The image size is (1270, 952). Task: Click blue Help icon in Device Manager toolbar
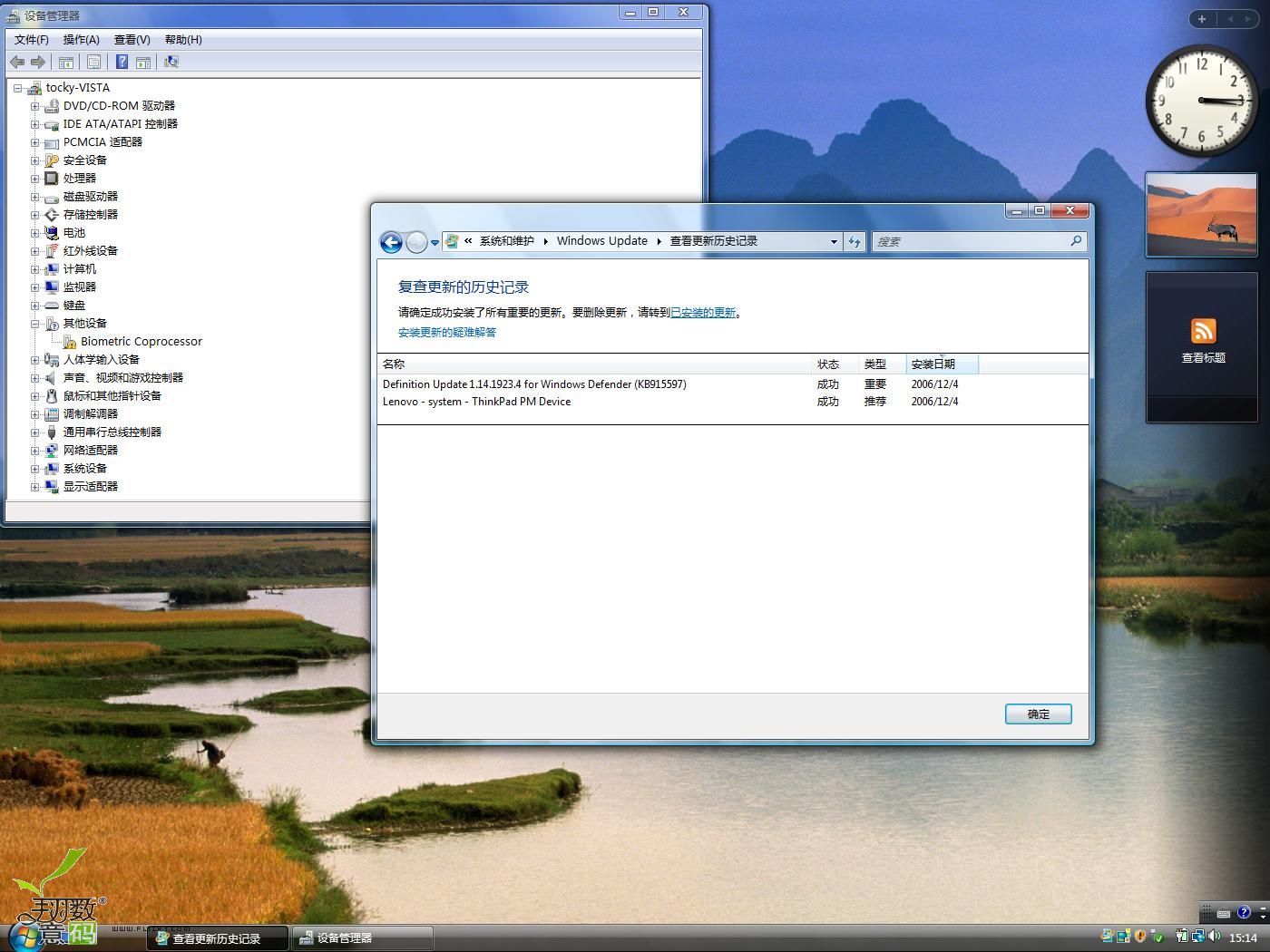click(x=122, y=62)
